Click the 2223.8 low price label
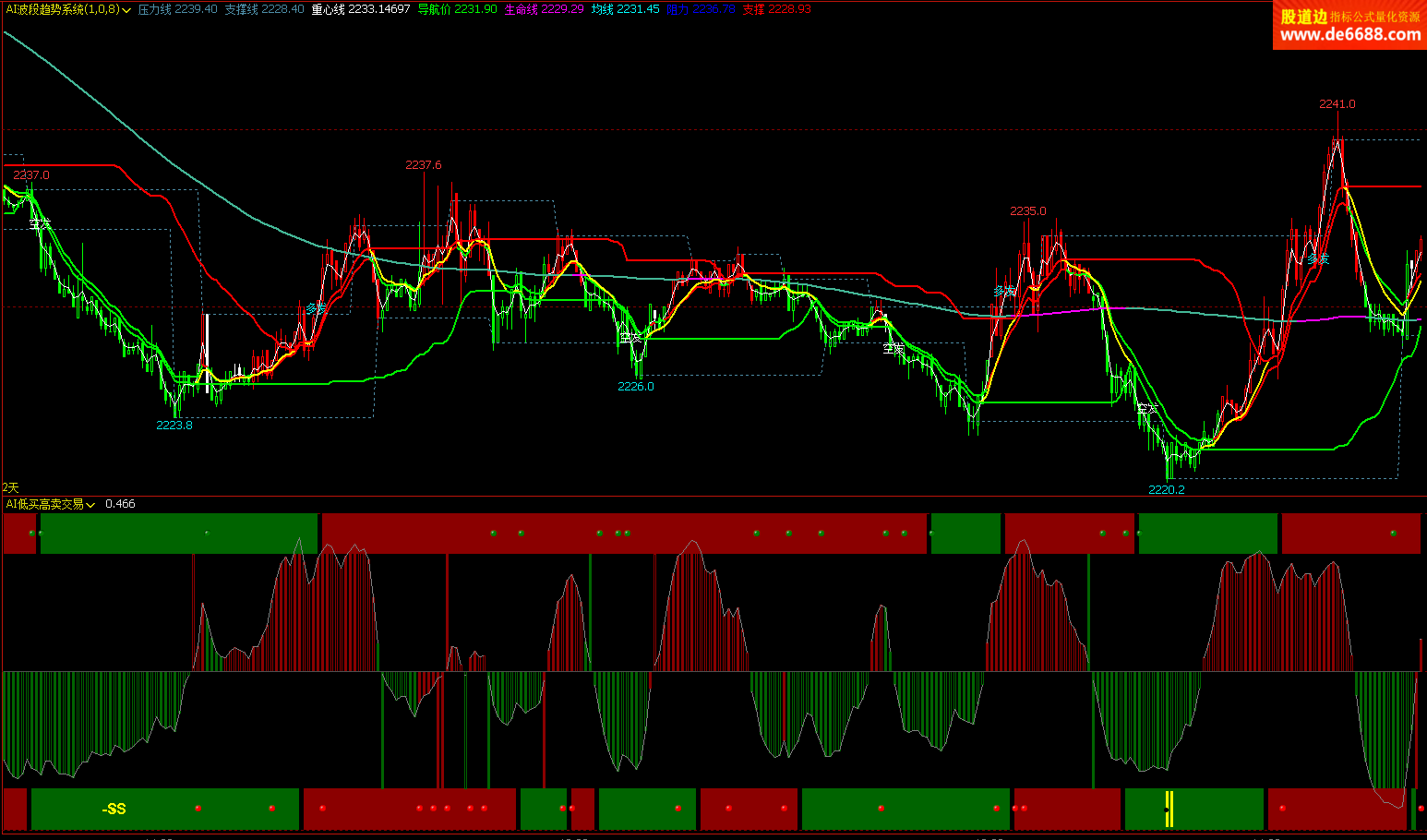 (174, 426)
